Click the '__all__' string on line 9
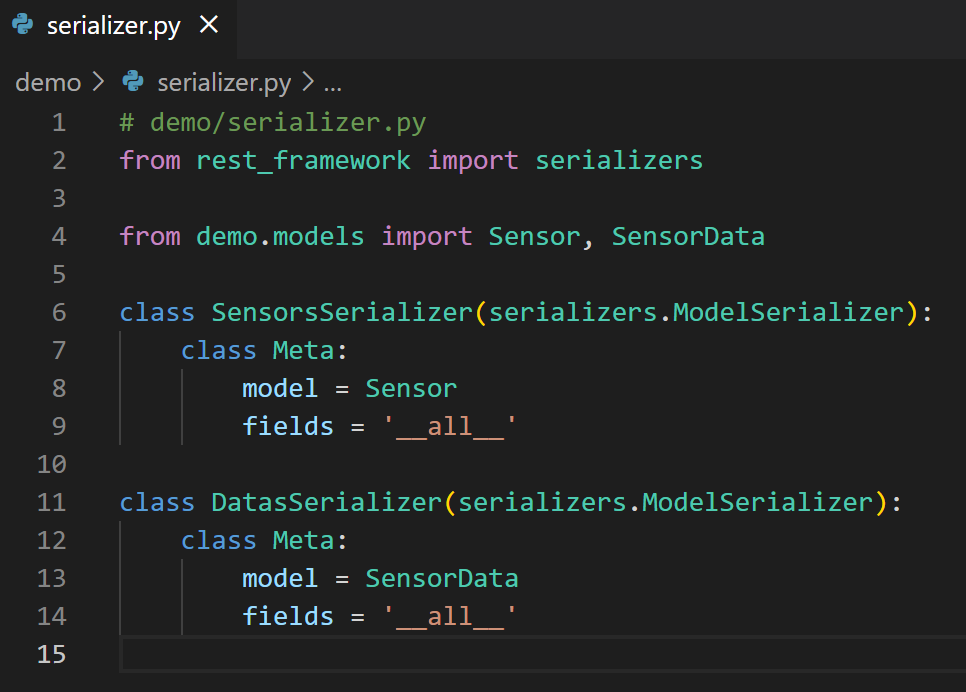Viewport: 966px width, 692px height. [450, 426]
